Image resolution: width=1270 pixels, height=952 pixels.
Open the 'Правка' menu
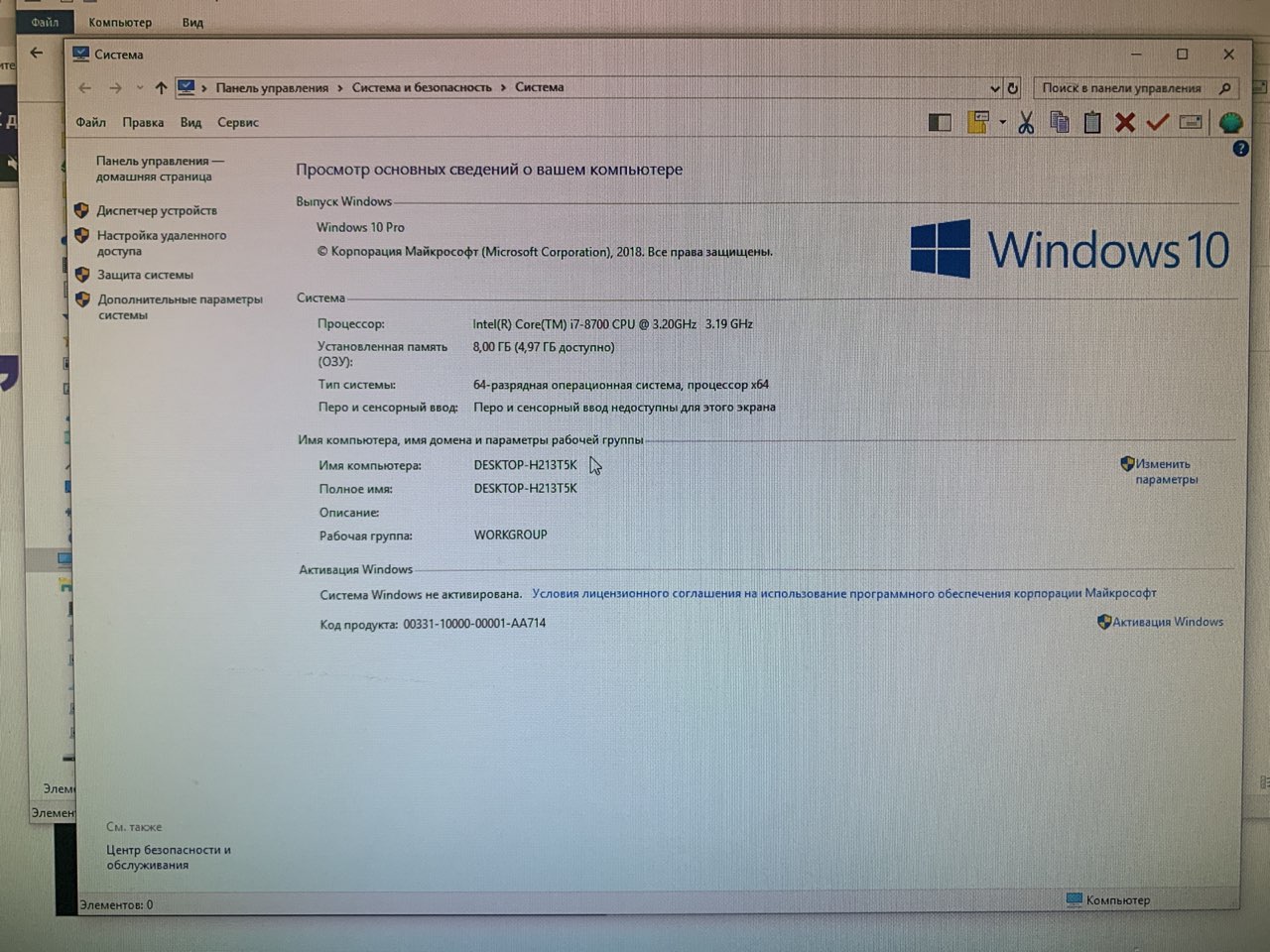point(143,123)
